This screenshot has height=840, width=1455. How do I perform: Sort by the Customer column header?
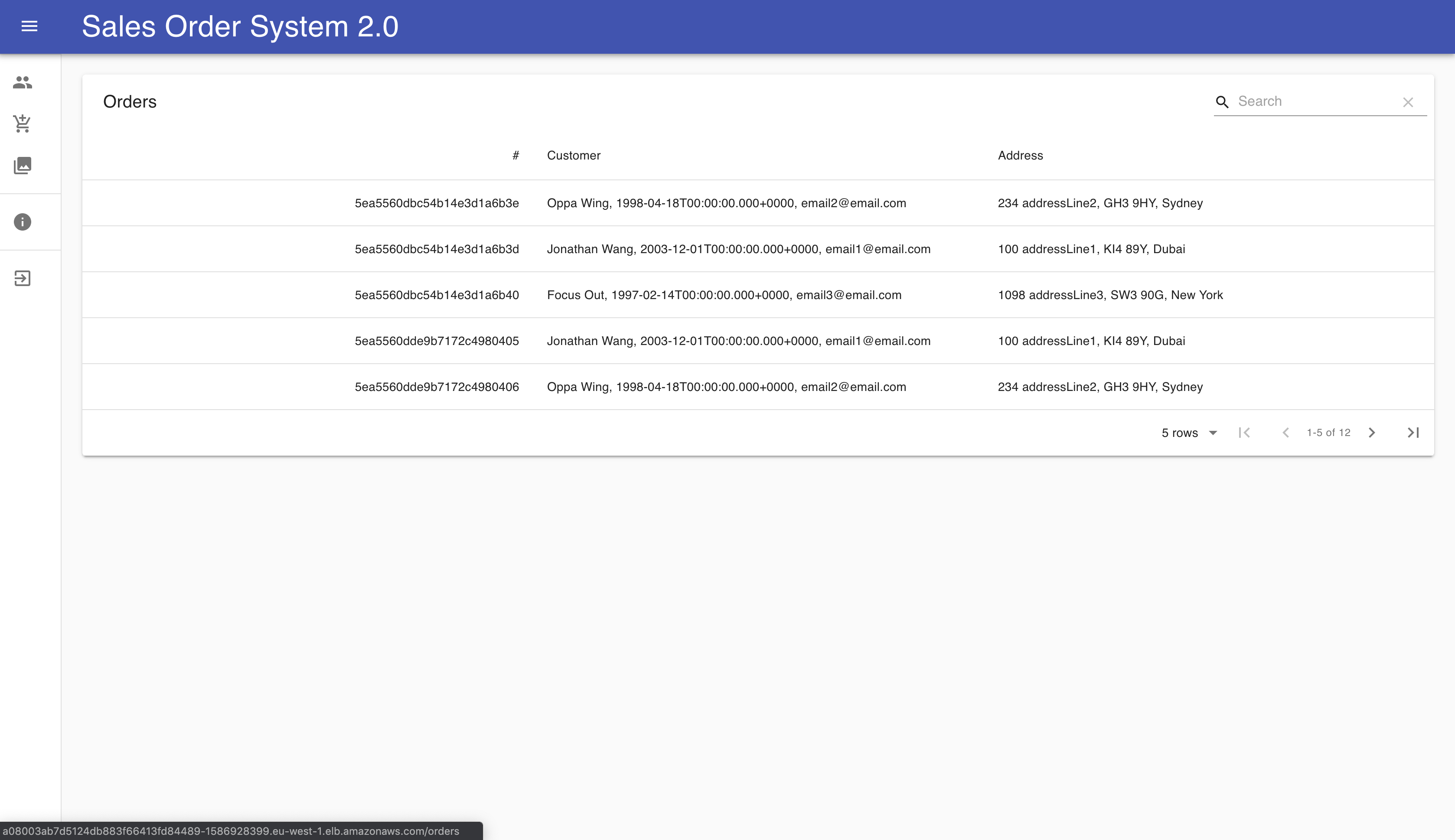click(x=574, y=155)
